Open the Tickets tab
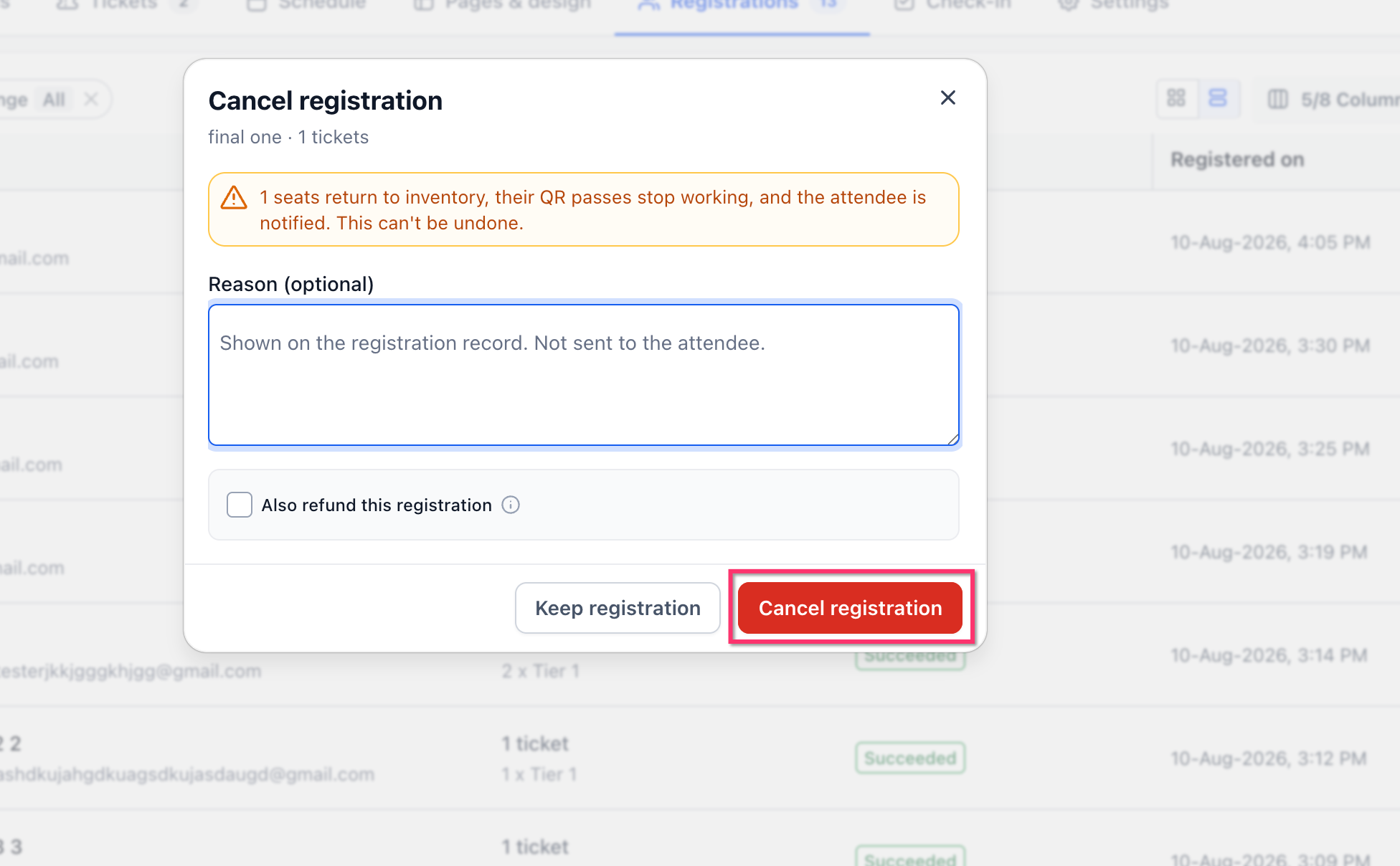 [x=123, y=6]
